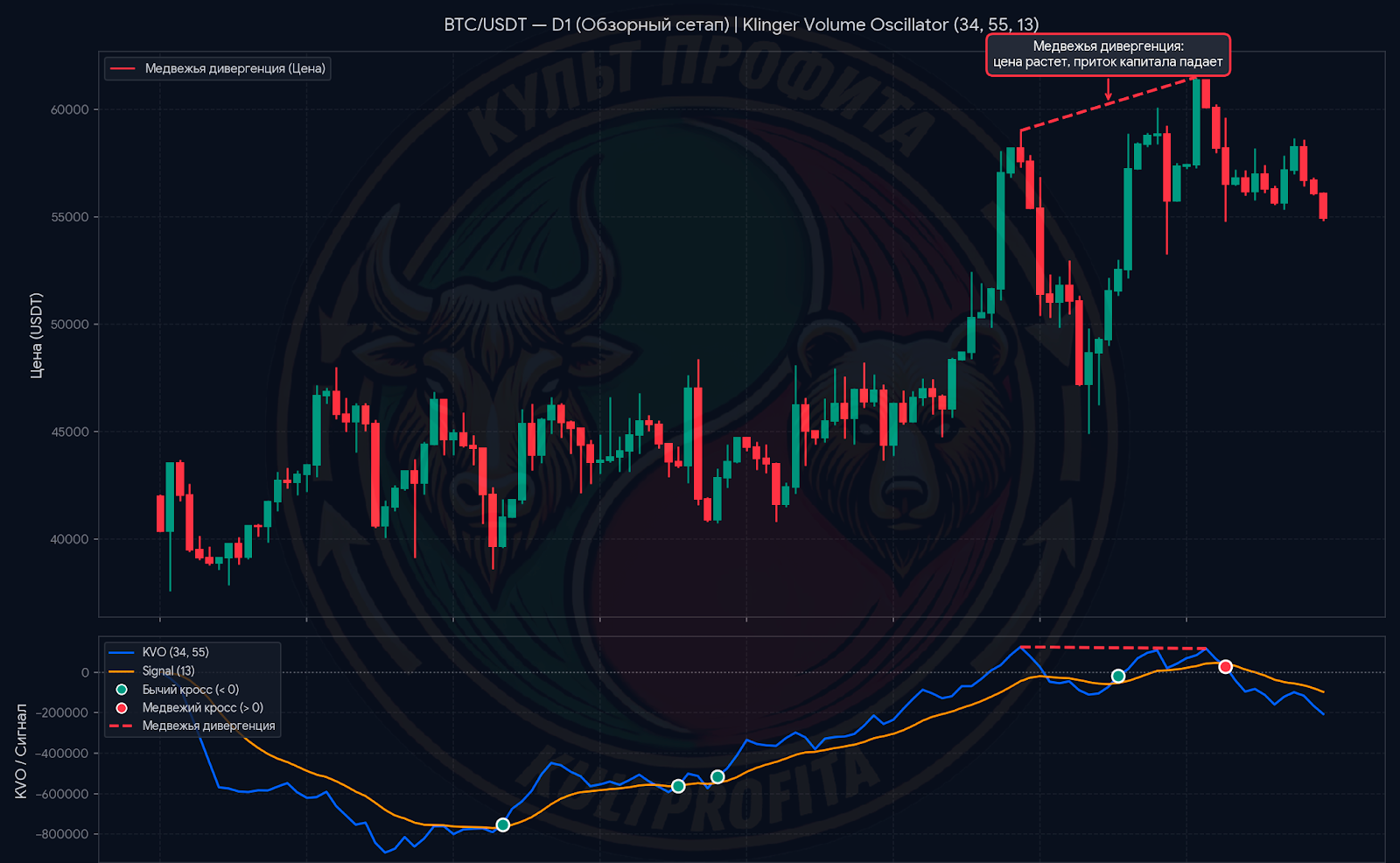Click the red bearish cross legend icon
This screenshot has height=863, width=1400.
point(122,708)
